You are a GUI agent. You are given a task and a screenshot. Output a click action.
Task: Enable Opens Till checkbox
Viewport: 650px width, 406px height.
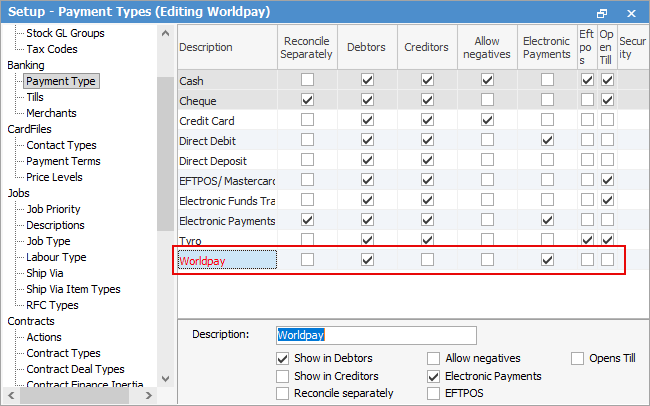click(x=577, y=358)
